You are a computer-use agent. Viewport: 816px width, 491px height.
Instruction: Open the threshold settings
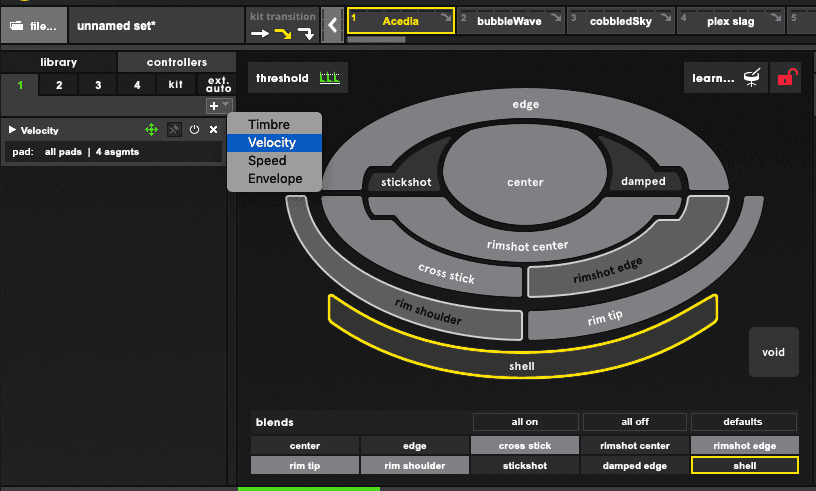point(298,78)
